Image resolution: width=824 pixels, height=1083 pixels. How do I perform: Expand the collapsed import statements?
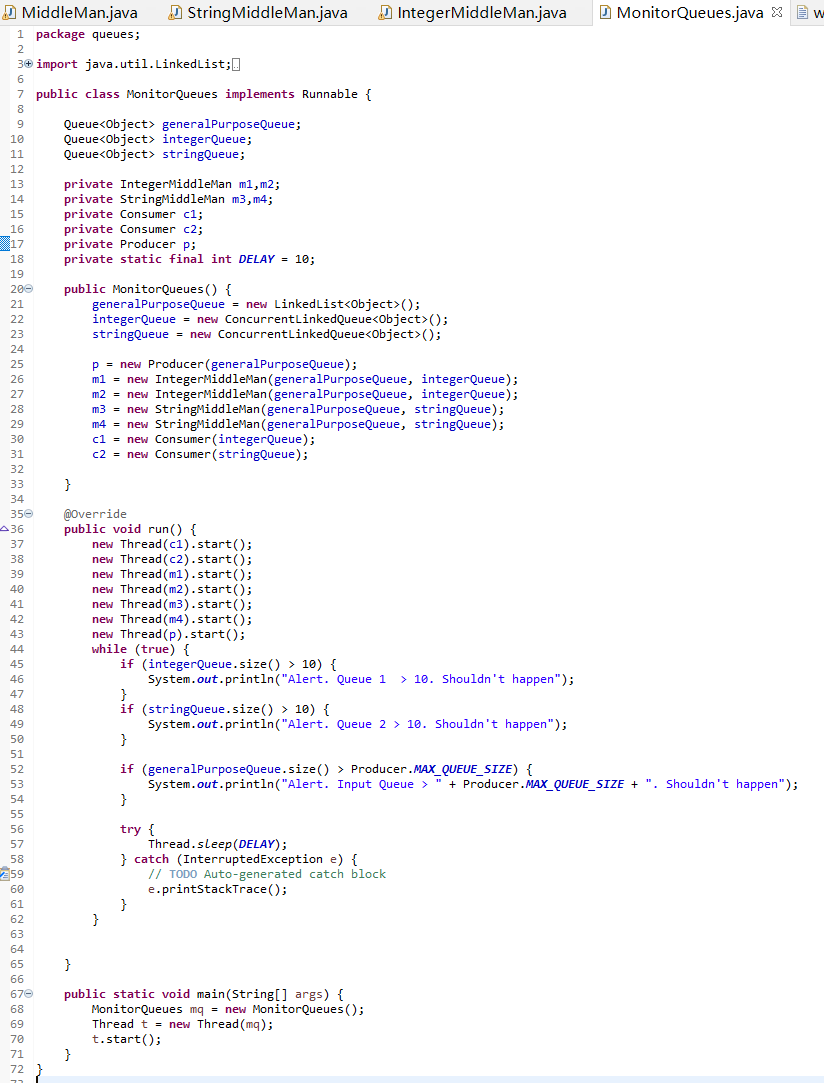click(x=28, y=63)
